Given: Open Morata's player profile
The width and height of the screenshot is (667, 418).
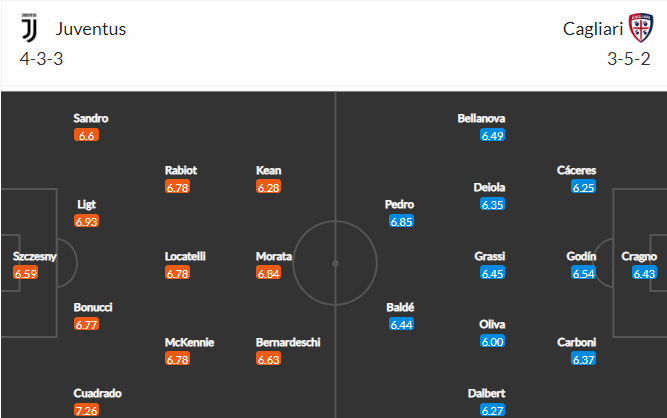Looking at the screenshot, I should pyautogui.click(x=274, y=256).
